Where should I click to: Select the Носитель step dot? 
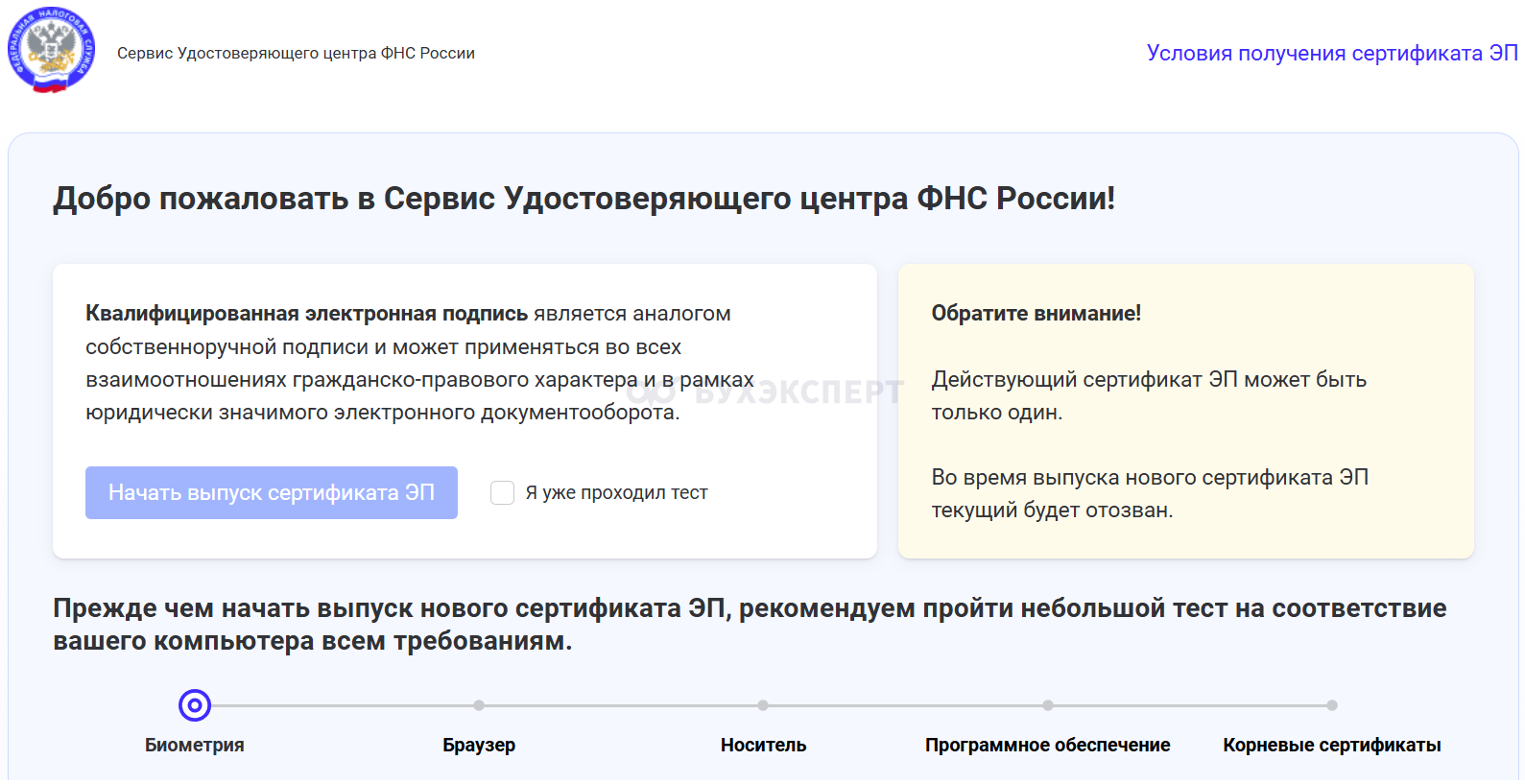(x=763, y=705)
